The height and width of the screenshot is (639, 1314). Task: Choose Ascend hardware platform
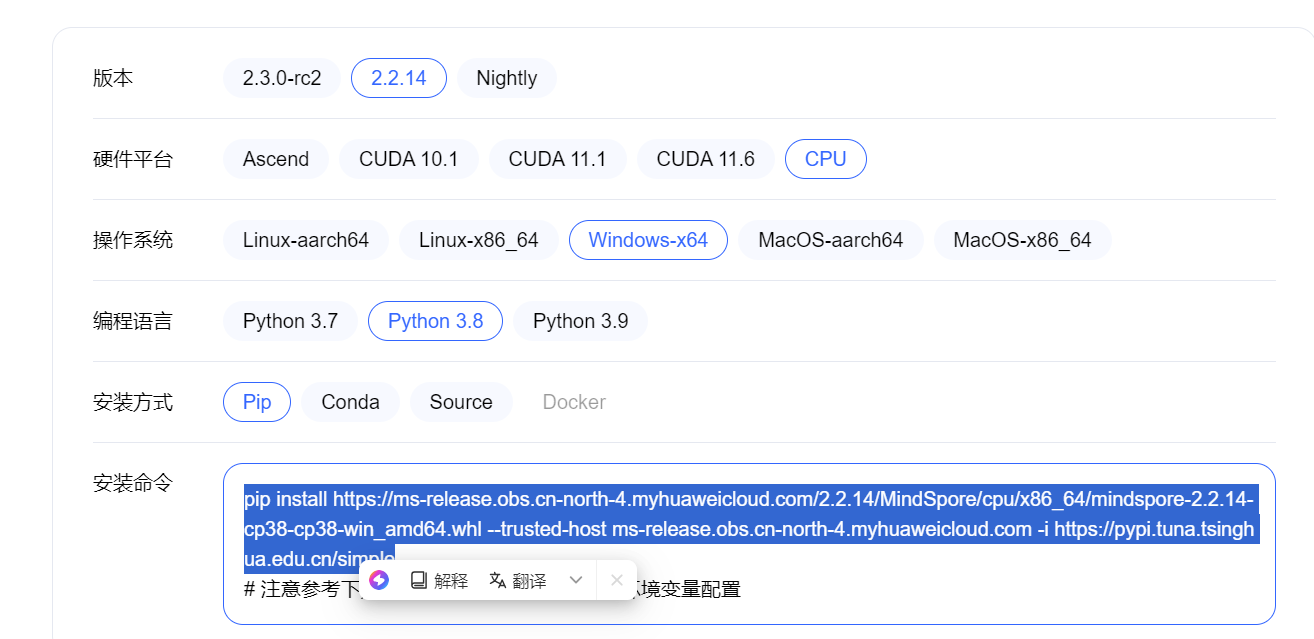[x=276, y=159]
